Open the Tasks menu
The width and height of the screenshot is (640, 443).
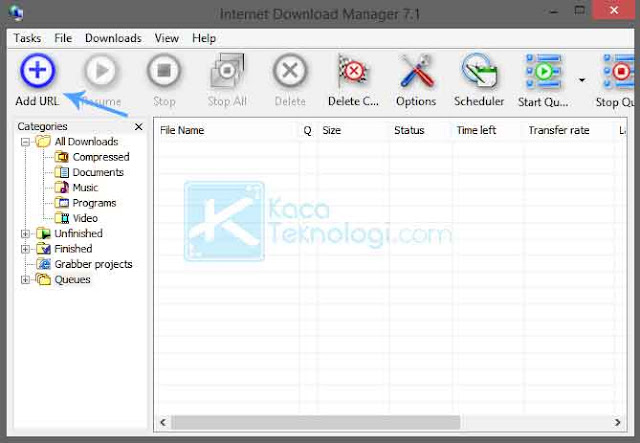pos(27,38)
